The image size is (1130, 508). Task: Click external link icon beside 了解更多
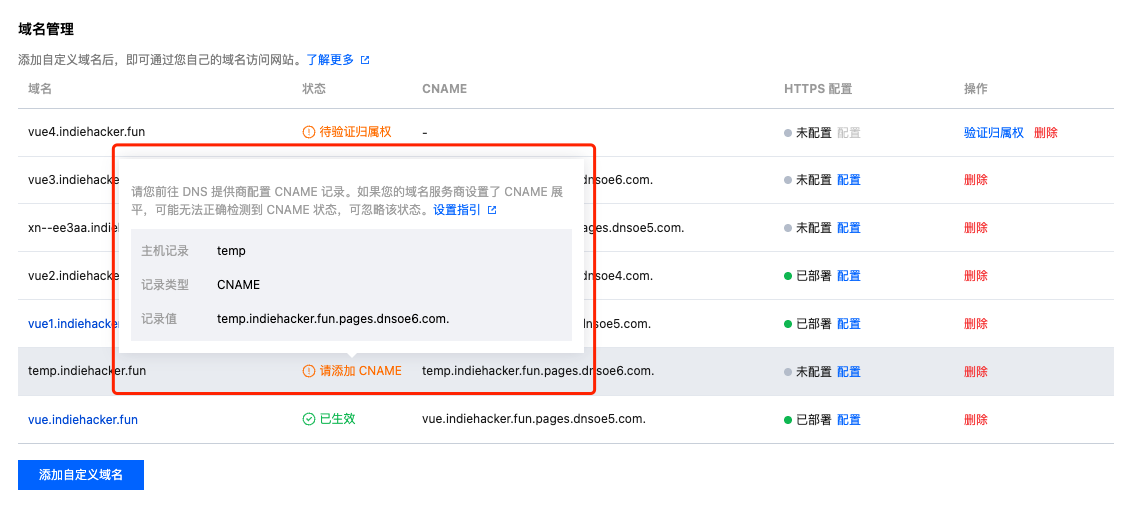(x=365, y=60)
